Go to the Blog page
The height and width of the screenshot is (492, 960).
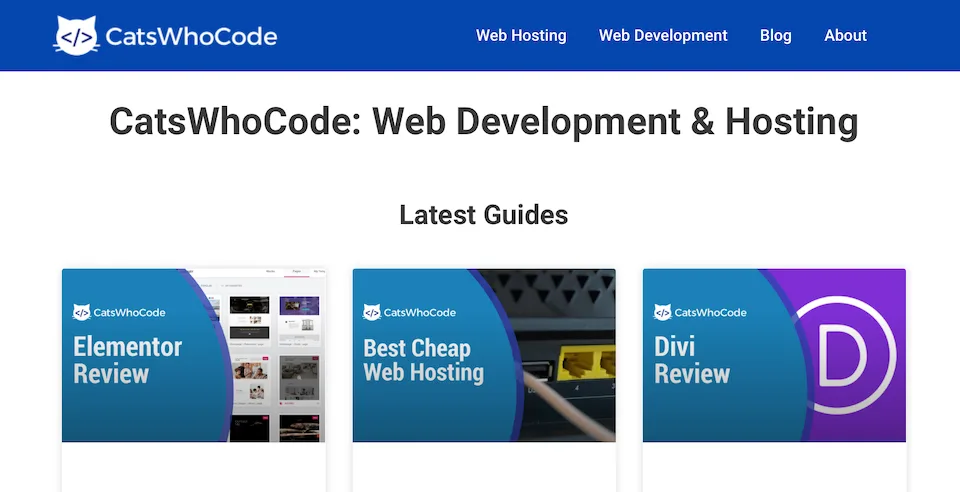point(775,35)
